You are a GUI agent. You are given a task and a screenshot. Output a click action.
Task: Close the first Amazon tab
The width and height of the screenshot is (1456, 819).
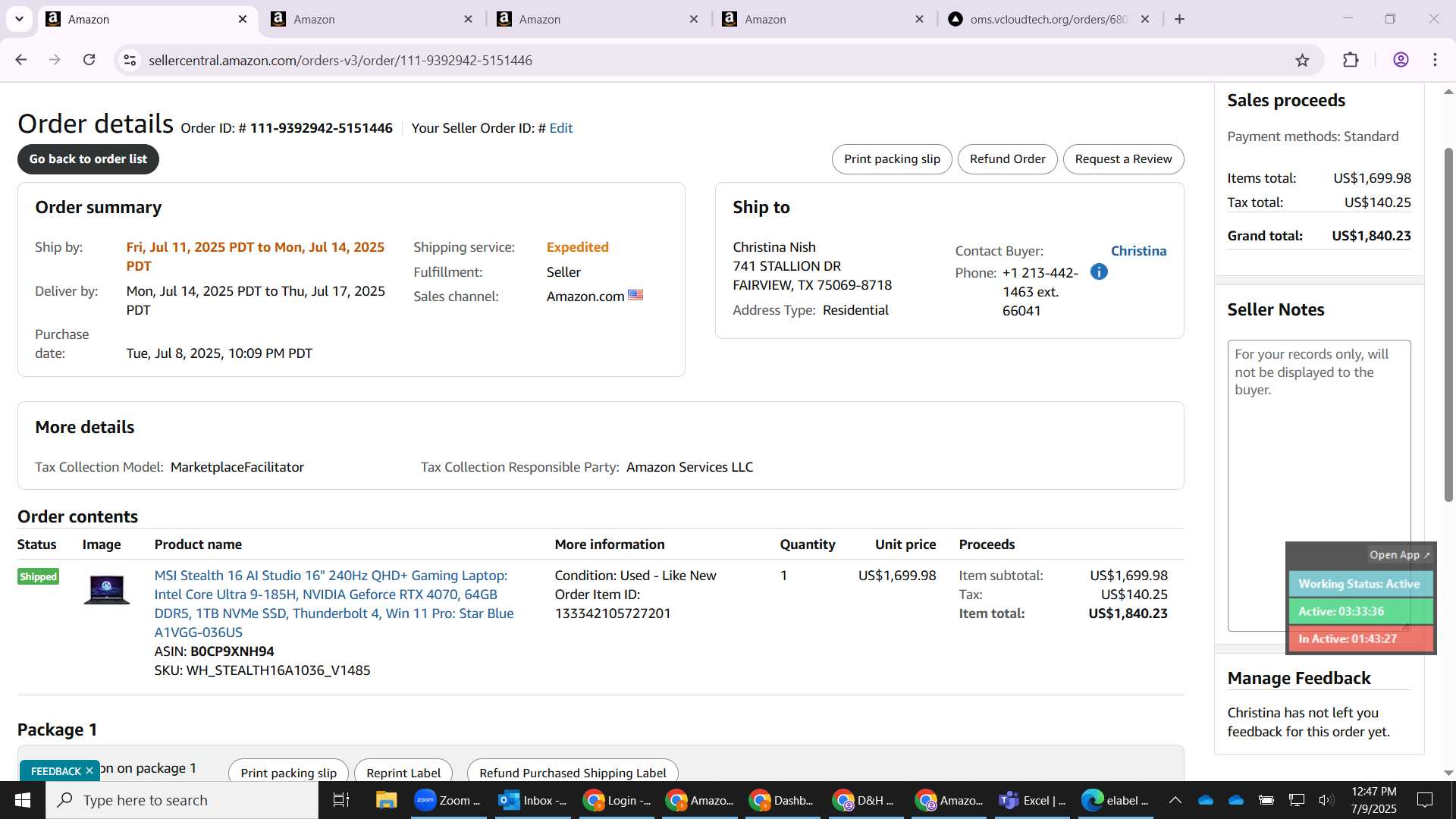pos(243,19)
